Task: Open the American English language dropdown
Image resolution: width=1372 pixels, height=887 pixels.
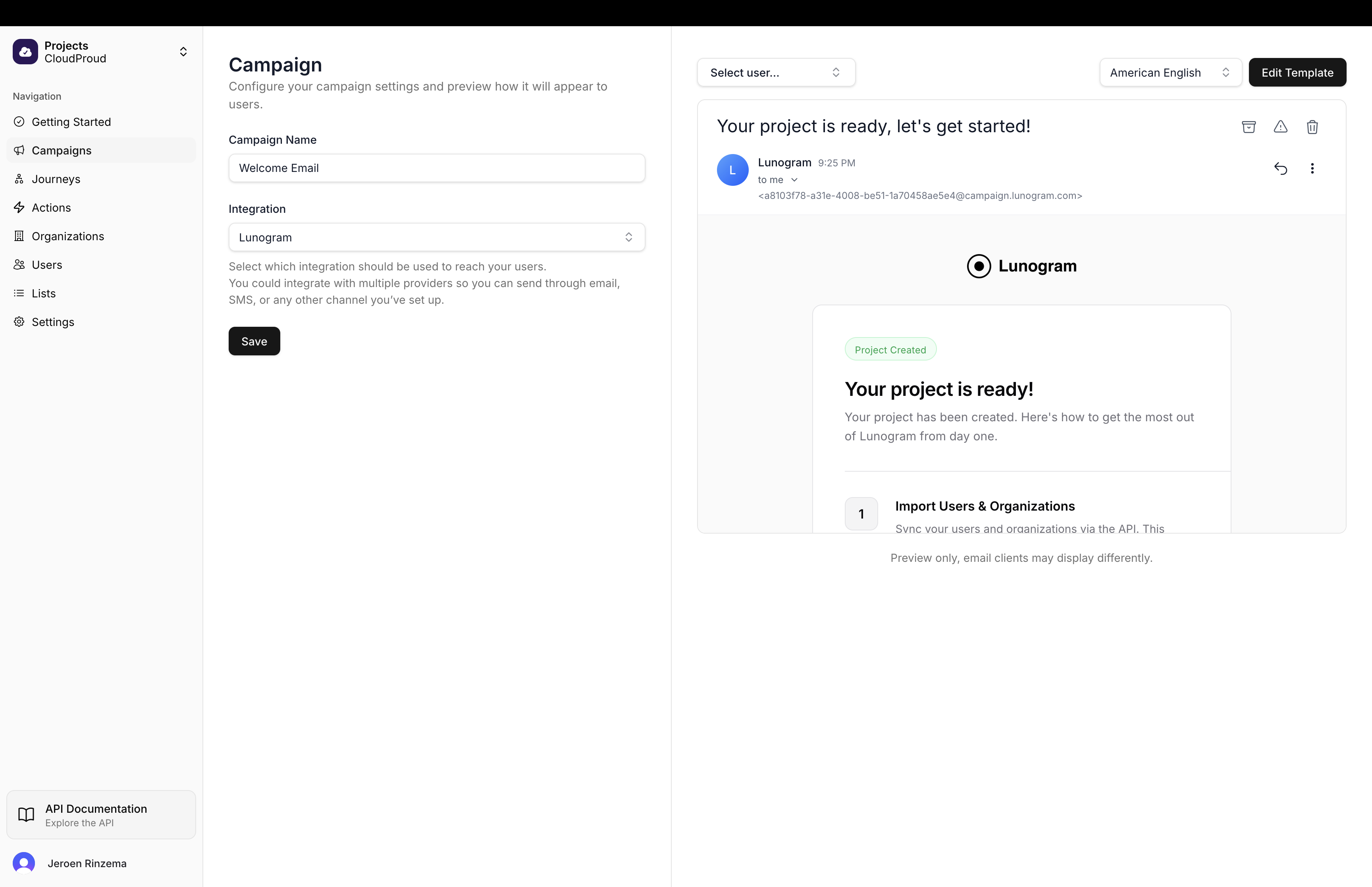Action: (1170, 73)
